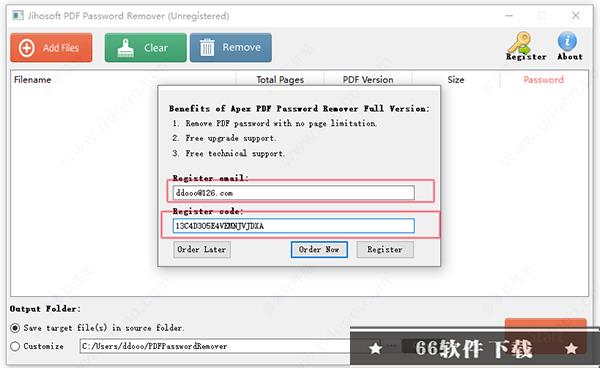This screenshot has width=600, height=368.
Task: Close the Jihosoft PDF Password Remover window
Action: pos(576,16)
